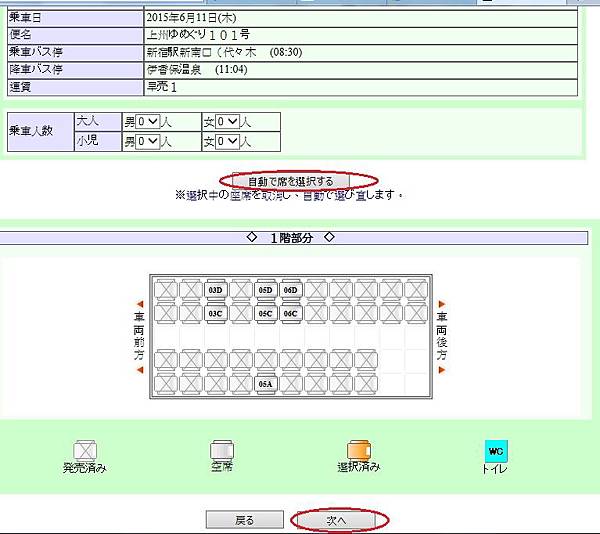Click the 次へ next button
The width and height of the screenshot is (600, 534).
coord(336,520)
